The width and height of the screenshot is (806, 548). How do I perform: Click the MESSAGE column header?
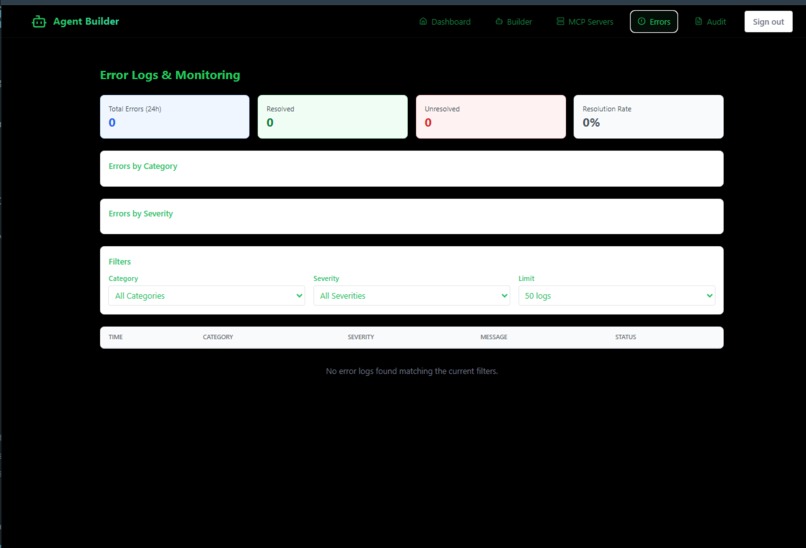pos(494,337)
